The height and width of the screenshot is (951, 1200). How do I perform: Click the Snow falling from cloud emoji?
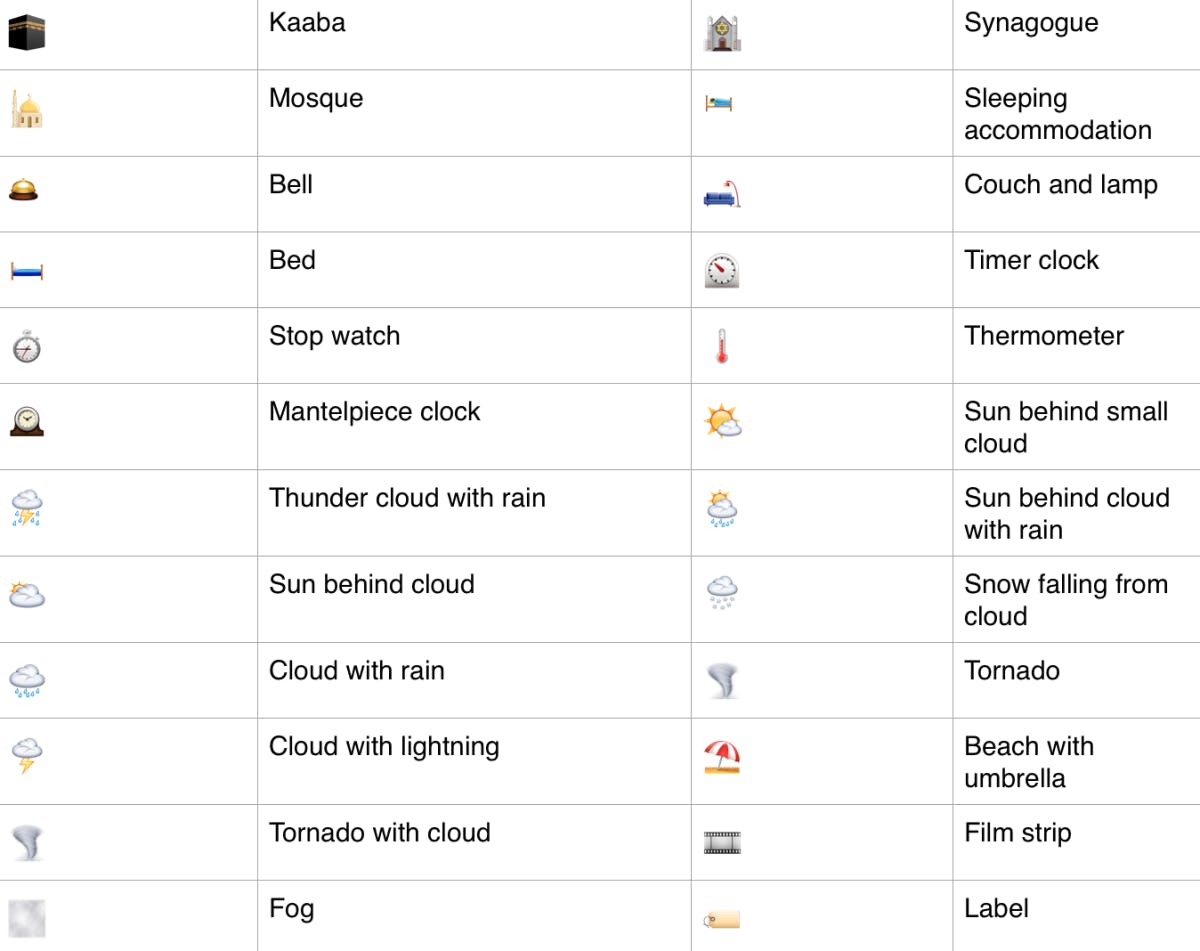(x=722, y=593)
